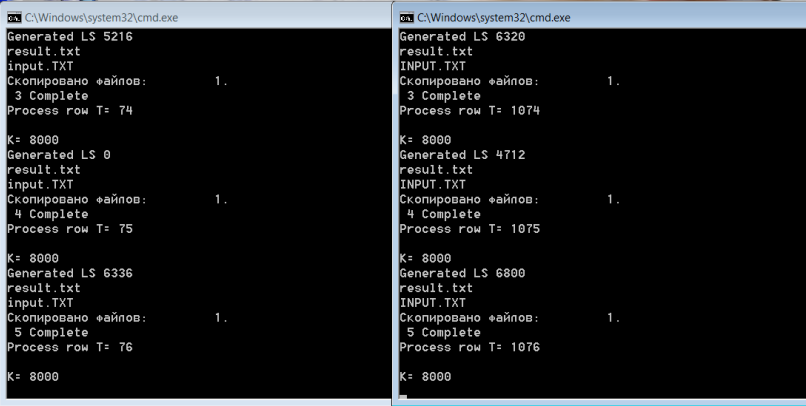Click 'Process row T= 74' in left window
This screenshot has width=806, height=406.
point(70,110)
